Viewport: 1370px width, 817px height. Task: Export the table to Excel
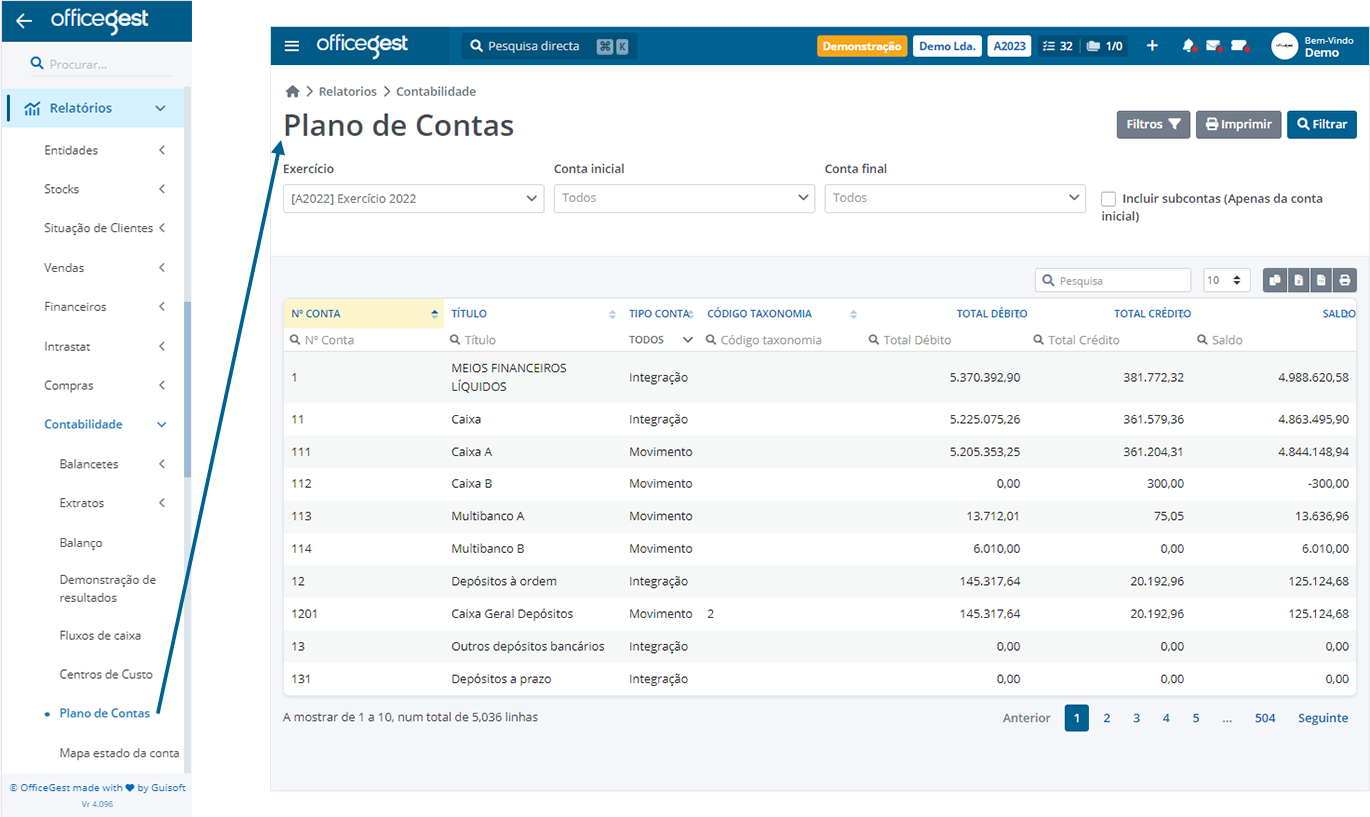pyautogui.click(x=1297, y=280)
